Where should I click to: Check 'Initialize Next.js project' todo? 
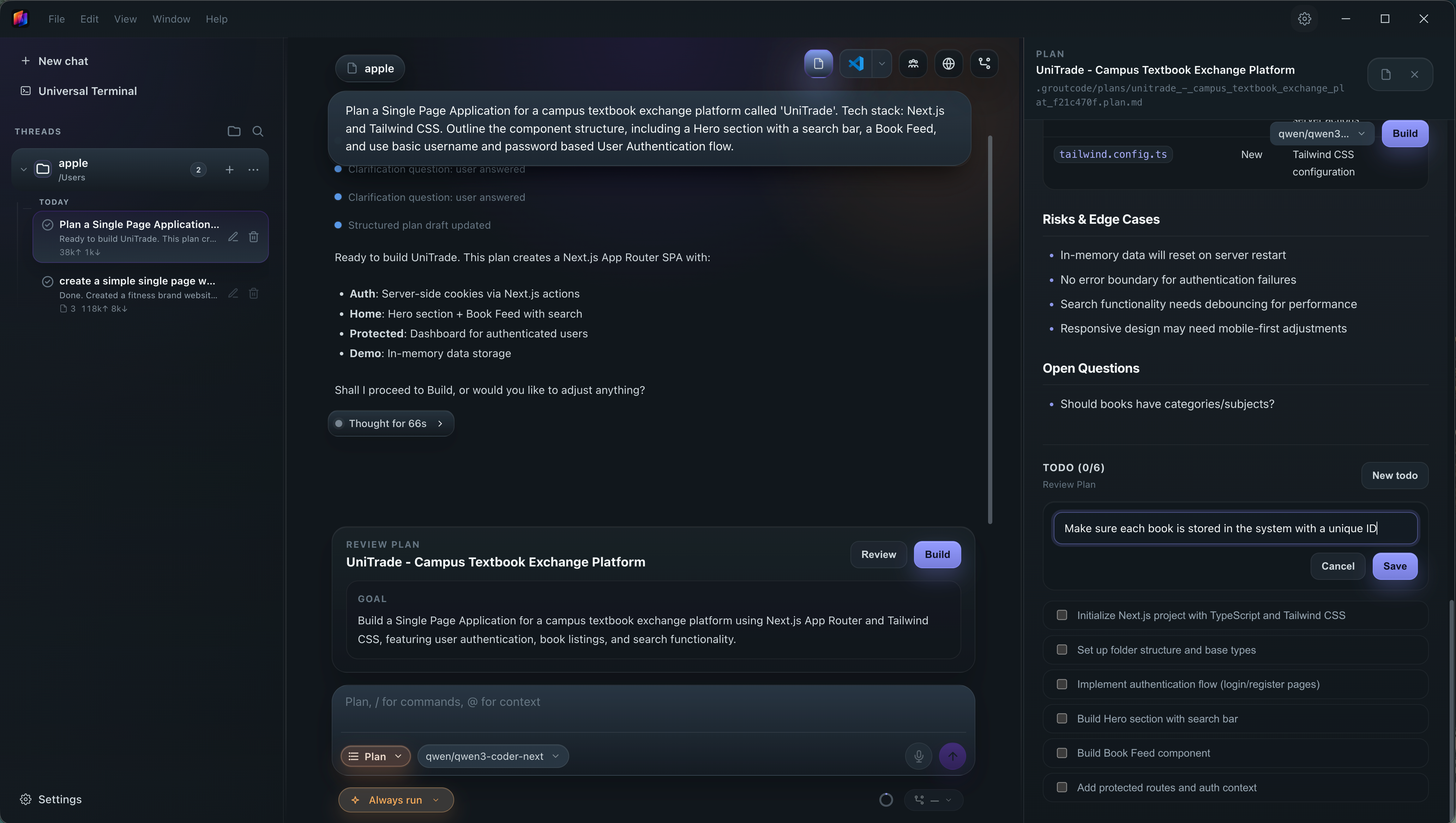coord(1062,615)
